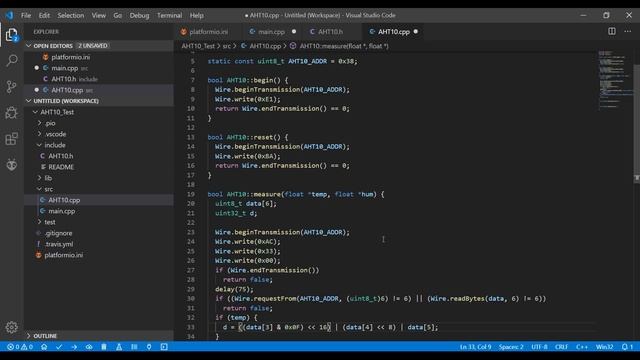Open the Explorer view in activity bar
This screenshot has width=640, height=360.
coord(11,35)
